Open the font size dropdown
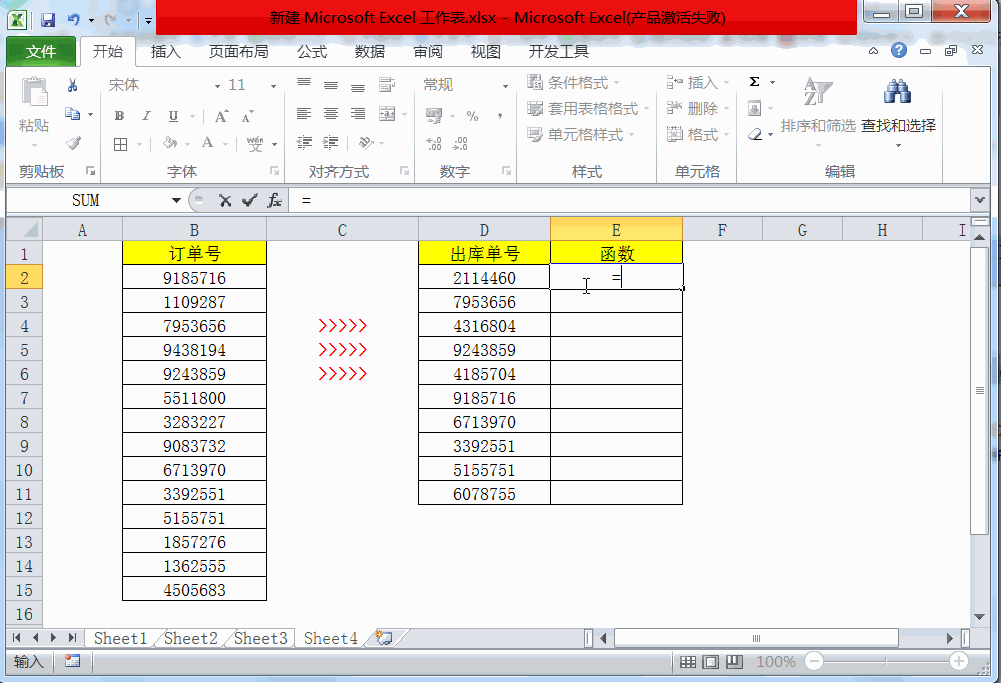Viewport: 1001px width, 683px height. click(273, 86)
